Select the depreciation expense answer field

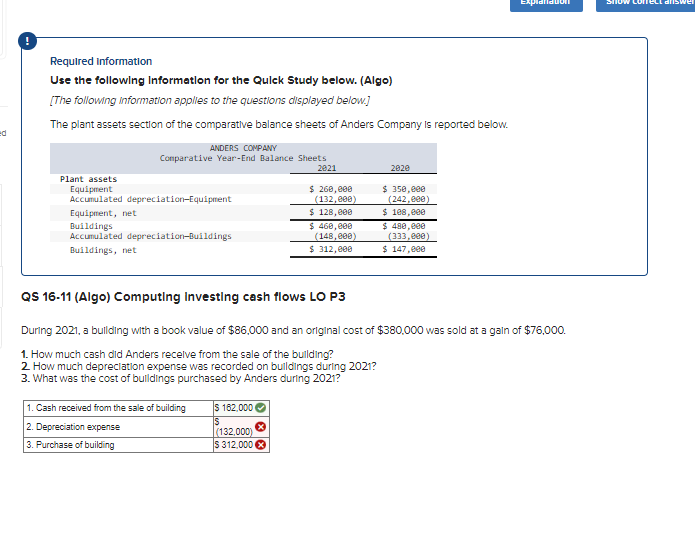(x=241, y=427)
